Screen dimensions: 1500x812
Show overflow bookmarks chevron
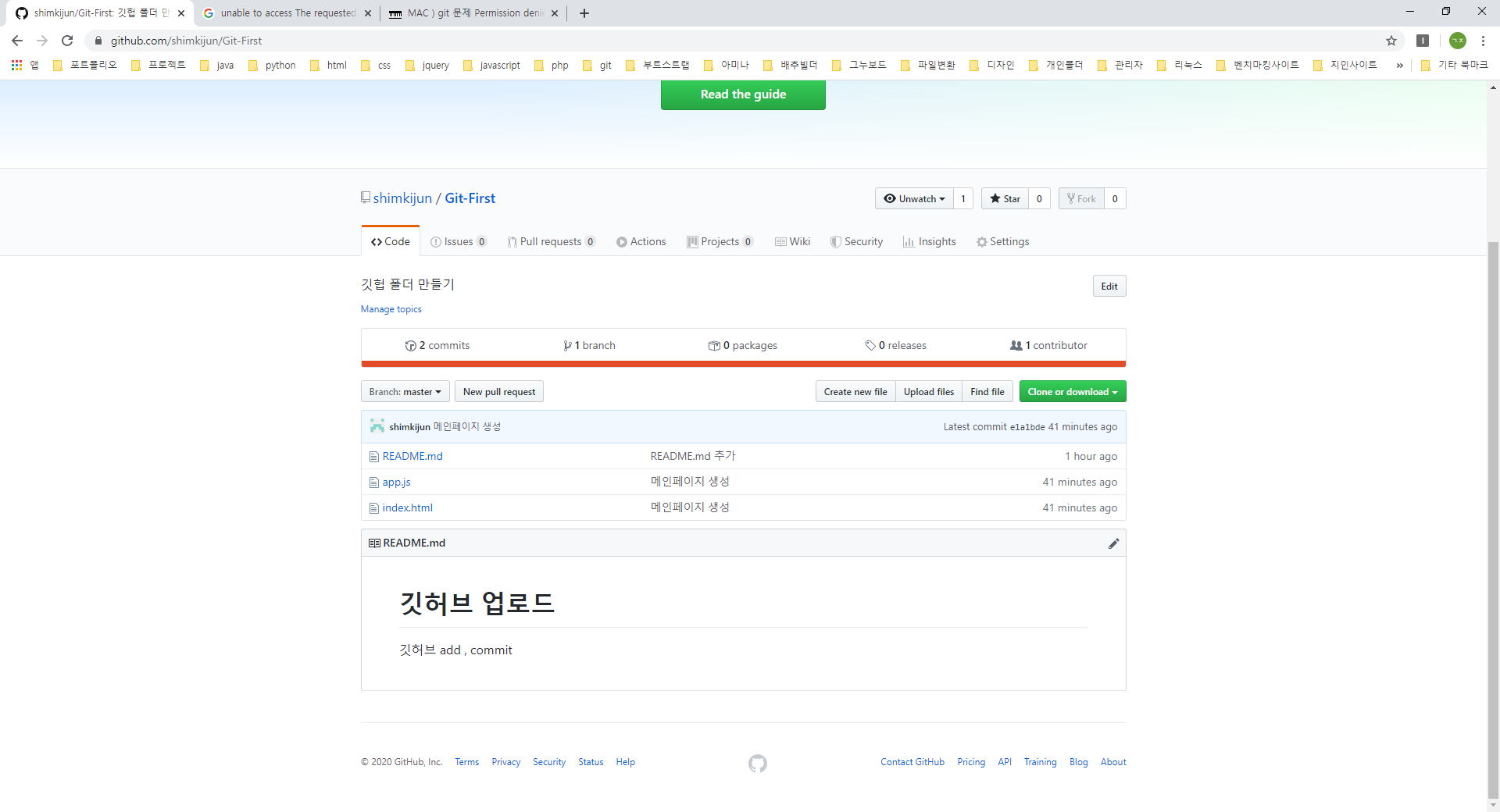click(x=1399, y=65)
